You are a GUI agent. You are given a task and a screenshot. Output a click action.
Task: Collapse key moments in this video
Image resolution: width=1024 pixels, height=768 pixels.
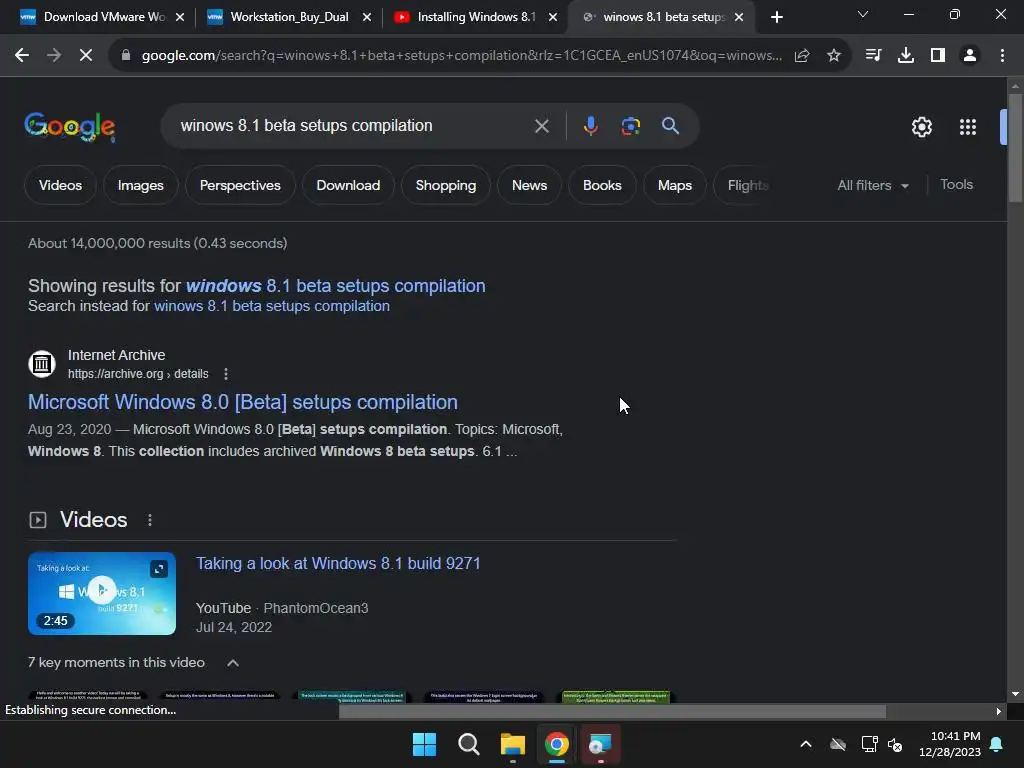[x=232, y=663]
